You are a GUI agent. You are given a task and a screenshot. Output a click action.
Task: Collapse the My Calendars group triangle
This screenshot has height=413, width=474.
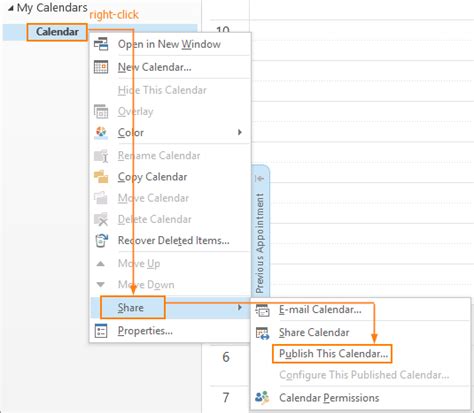(11, 8)
